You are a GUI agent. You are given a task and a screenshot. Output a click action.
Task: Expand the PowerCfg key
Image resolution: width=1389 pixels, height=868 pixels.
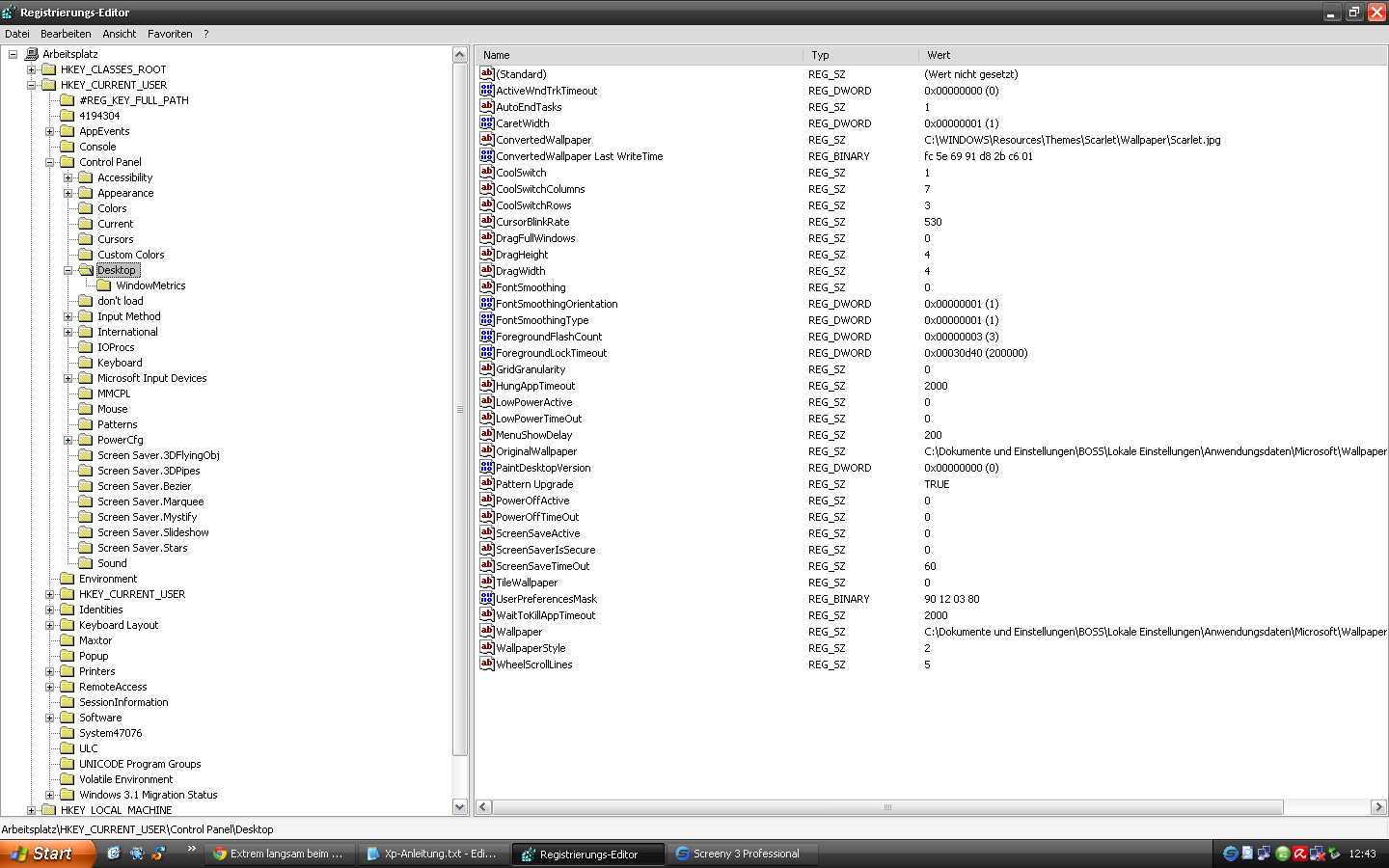68,440
